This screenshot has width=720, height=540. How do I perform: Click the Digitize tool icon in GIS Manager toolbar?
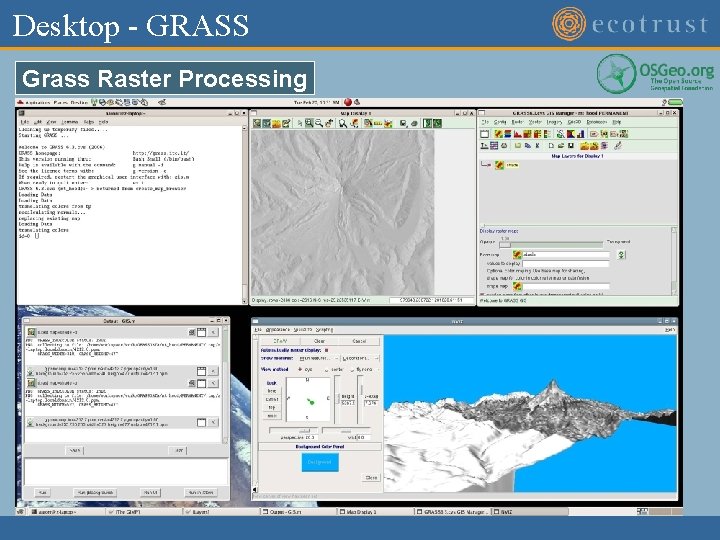[618, 146]
